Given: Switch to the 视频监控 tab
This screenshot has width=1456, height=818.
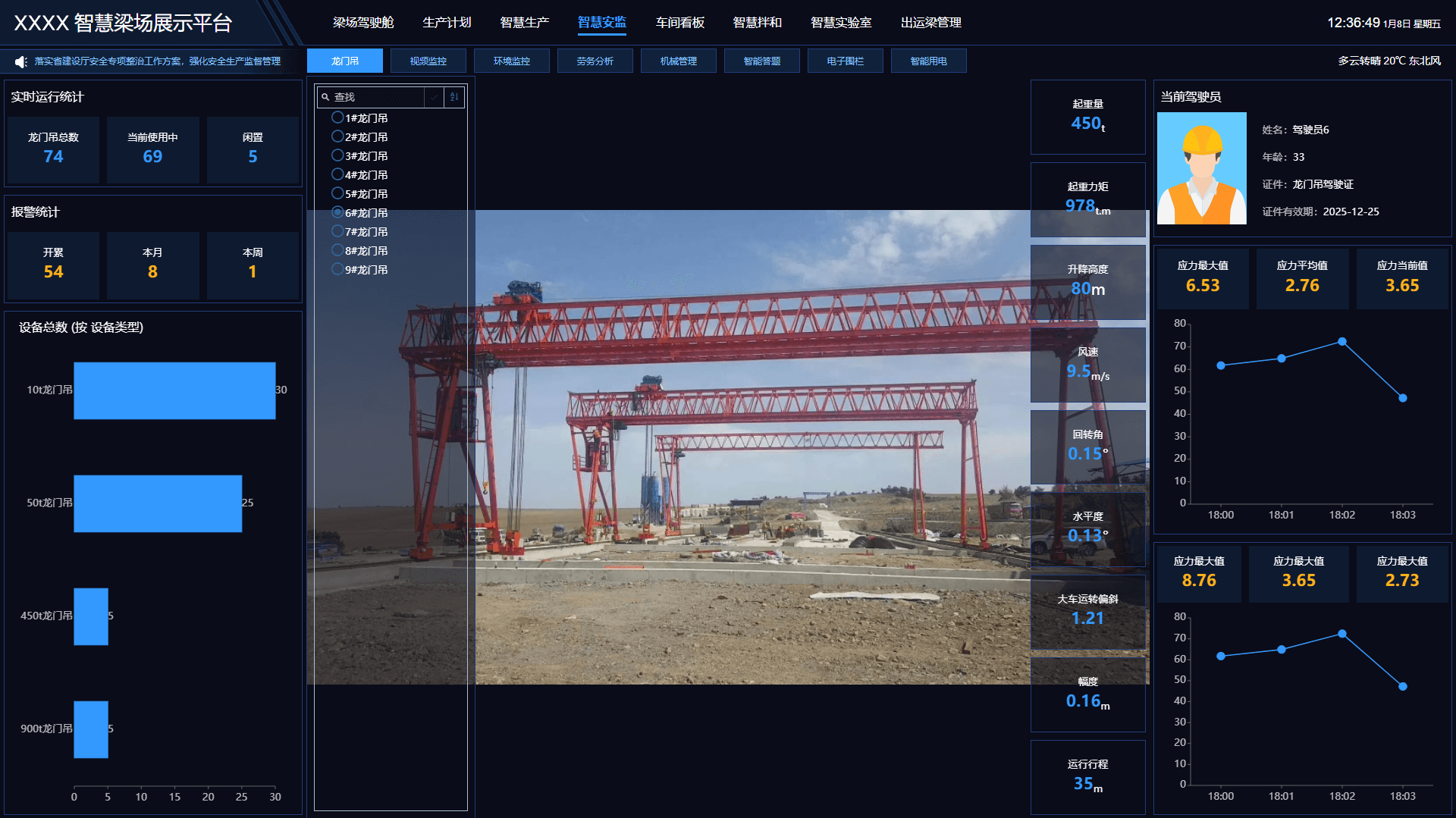Looking at the screenshot, I should (x=428, y=61).
